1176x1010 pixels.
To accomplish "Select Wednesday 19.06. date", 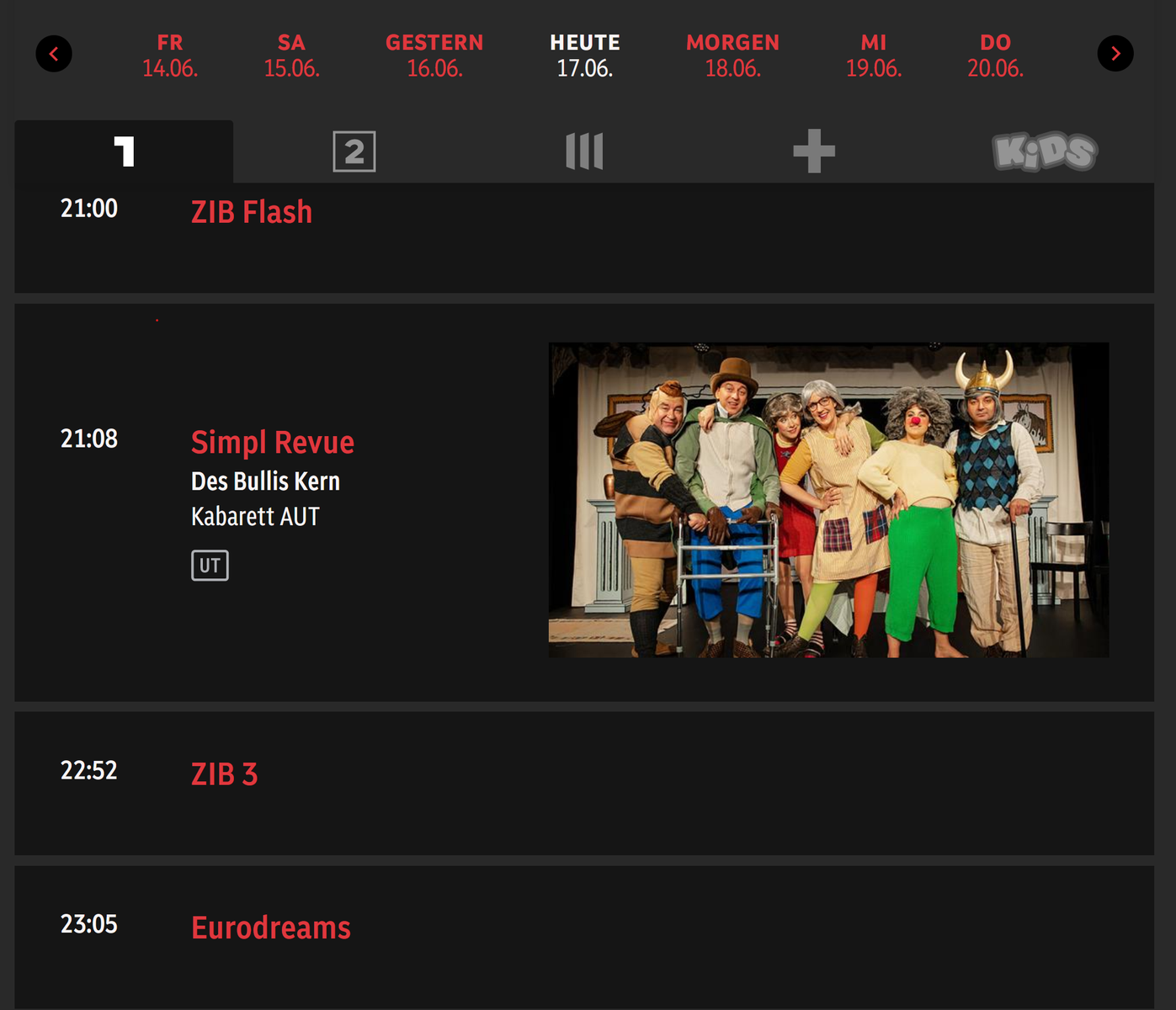I will (873, 56).
